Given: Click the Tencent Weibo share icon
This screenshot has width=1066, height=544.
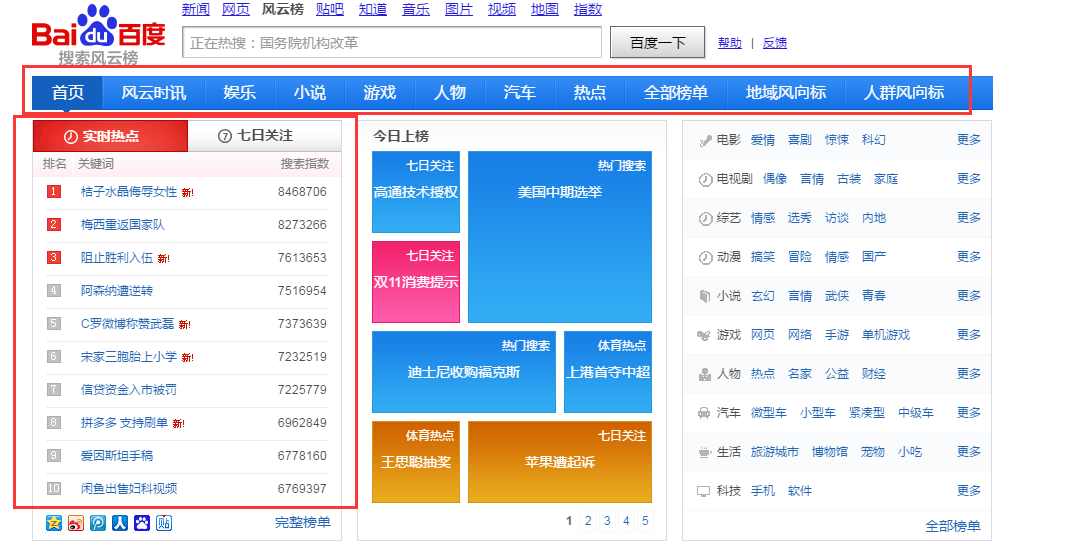Looking at the screenshot, I should (98, 523).
